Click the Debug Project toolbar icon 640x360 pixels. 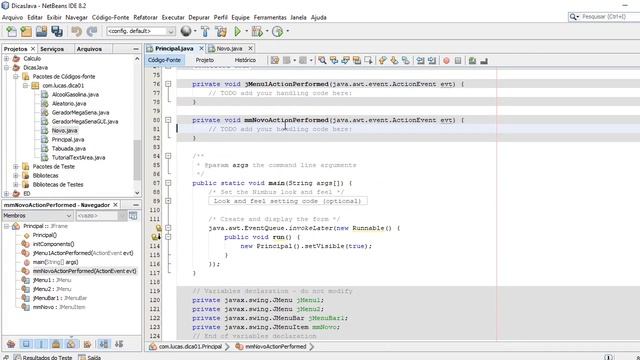pos(257,31)
